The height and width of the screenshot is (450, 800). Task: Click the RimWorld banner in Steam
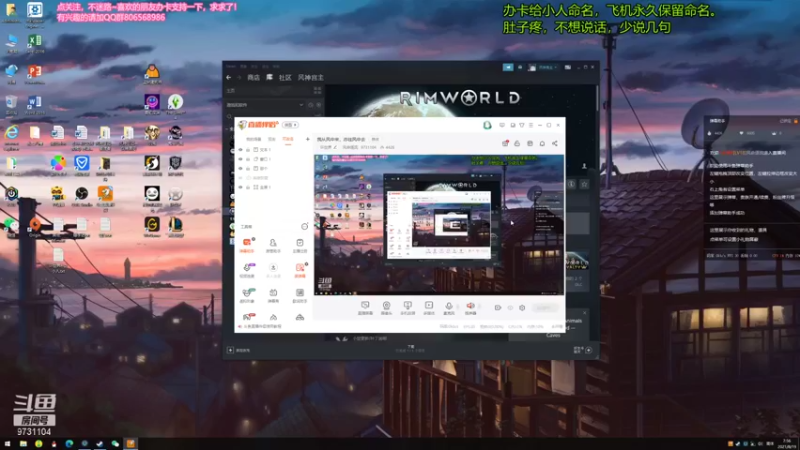460,101
